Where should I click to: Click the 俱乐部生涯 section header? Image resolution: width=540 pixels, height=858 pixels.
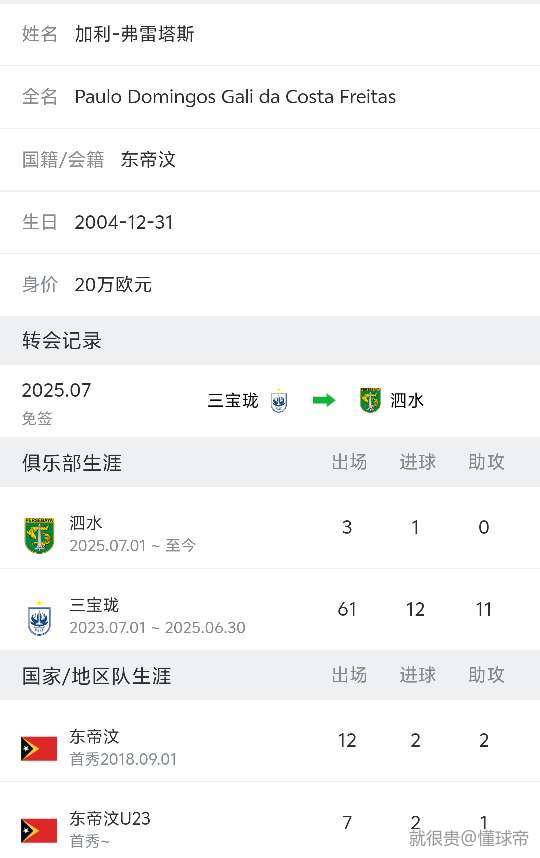click(x=72, y=462)
